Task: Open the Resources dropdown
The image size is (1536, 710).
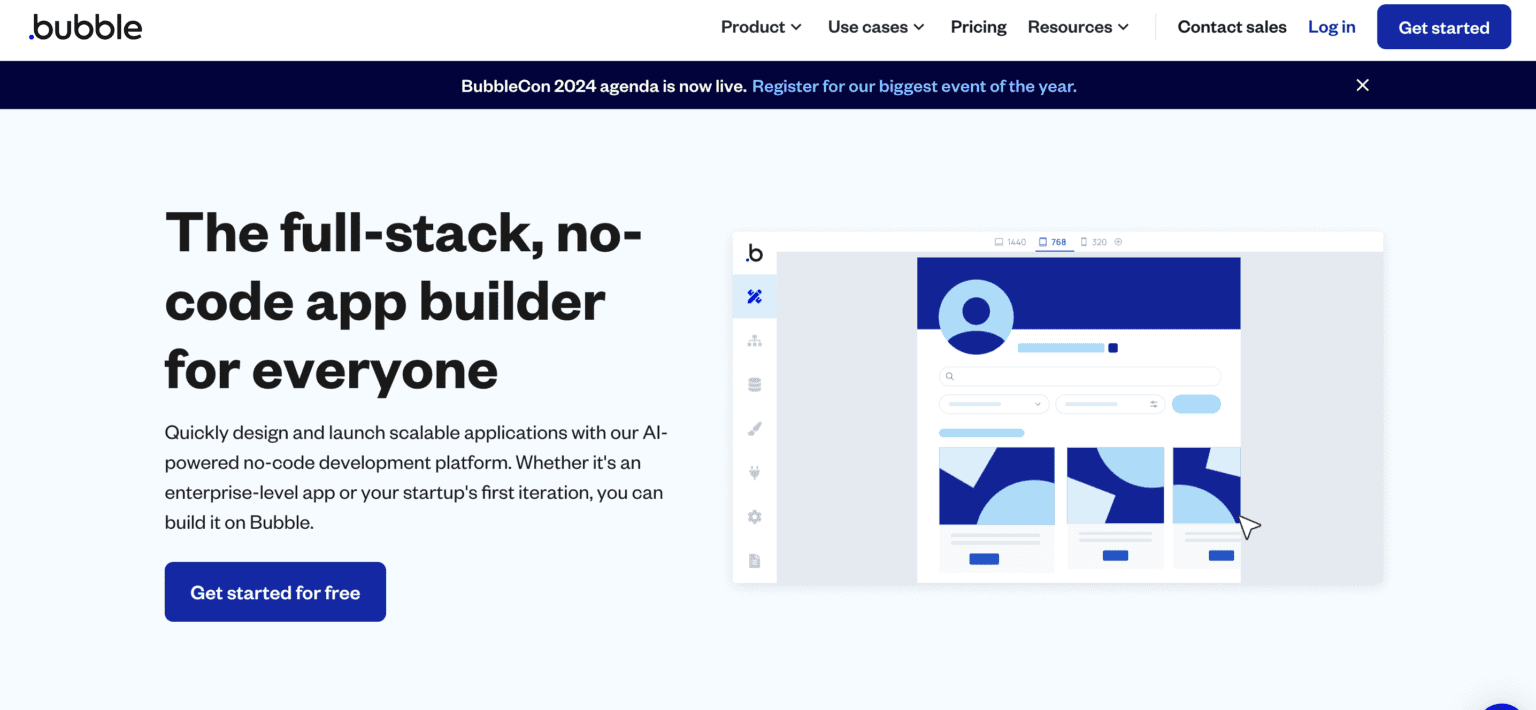Action: pos(1078,27)
